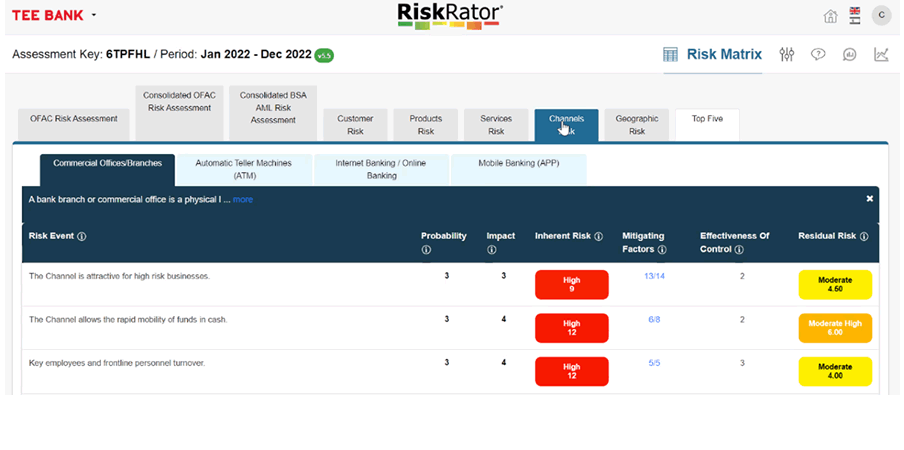The image size is (904, 450).
Task: Open the chart report icon
Action: pos(881,54)
